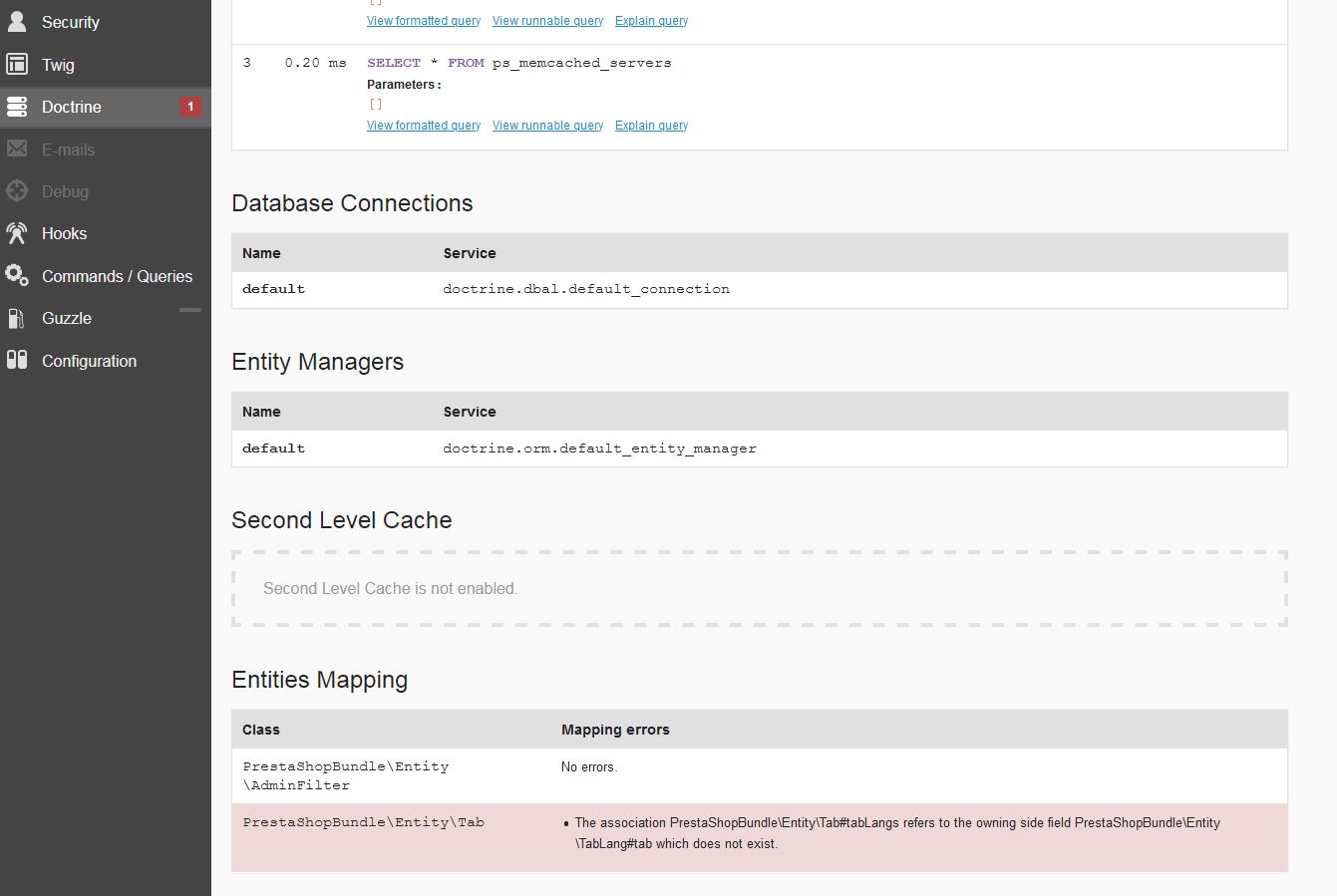Viewport: 1337px width, 896px height.
Task: Select the Debug panel icon
Action: click(17, 190)
